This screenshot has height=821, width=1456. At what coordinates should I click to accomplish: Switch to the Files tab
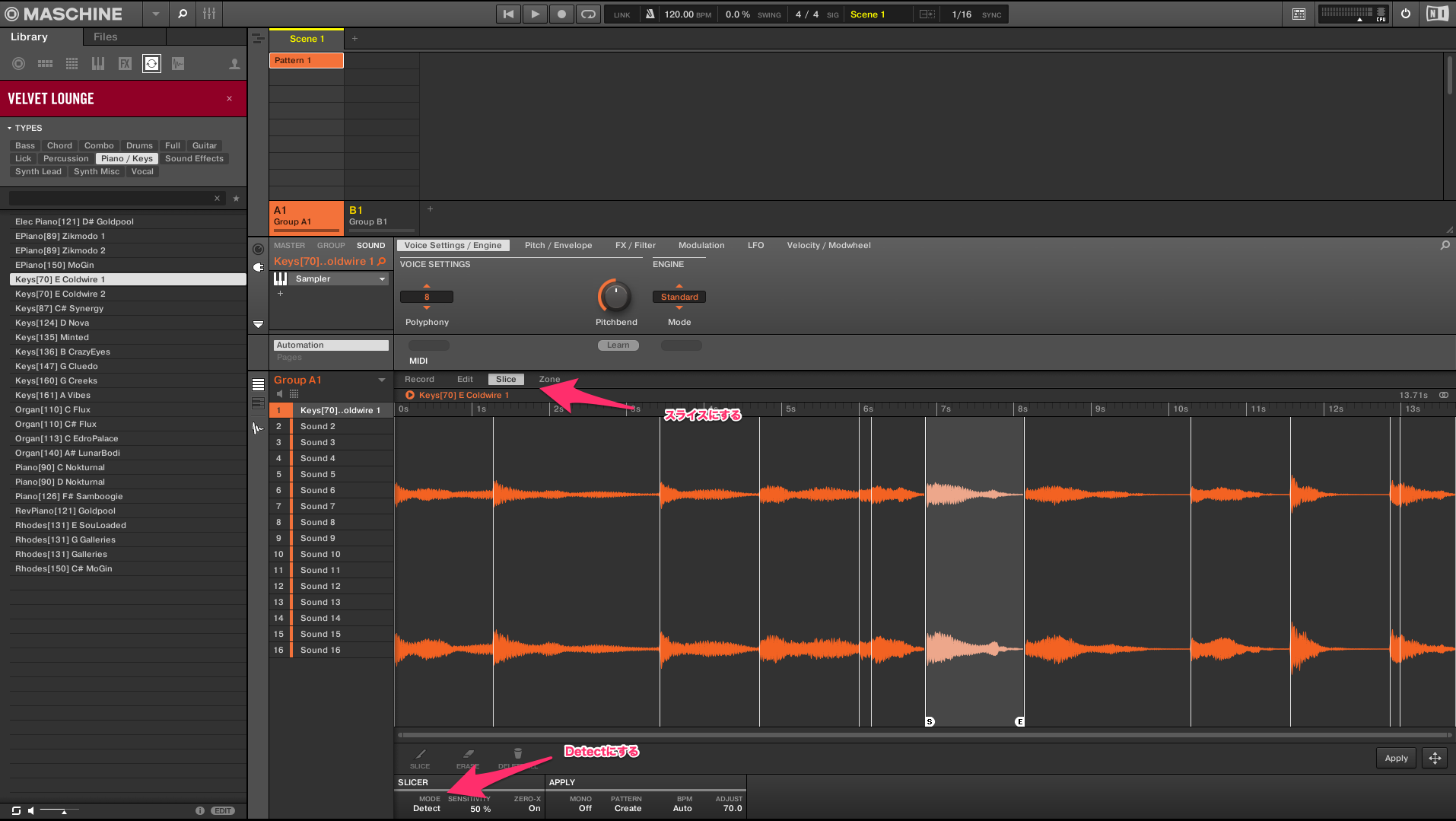click(x=105, y=37)
